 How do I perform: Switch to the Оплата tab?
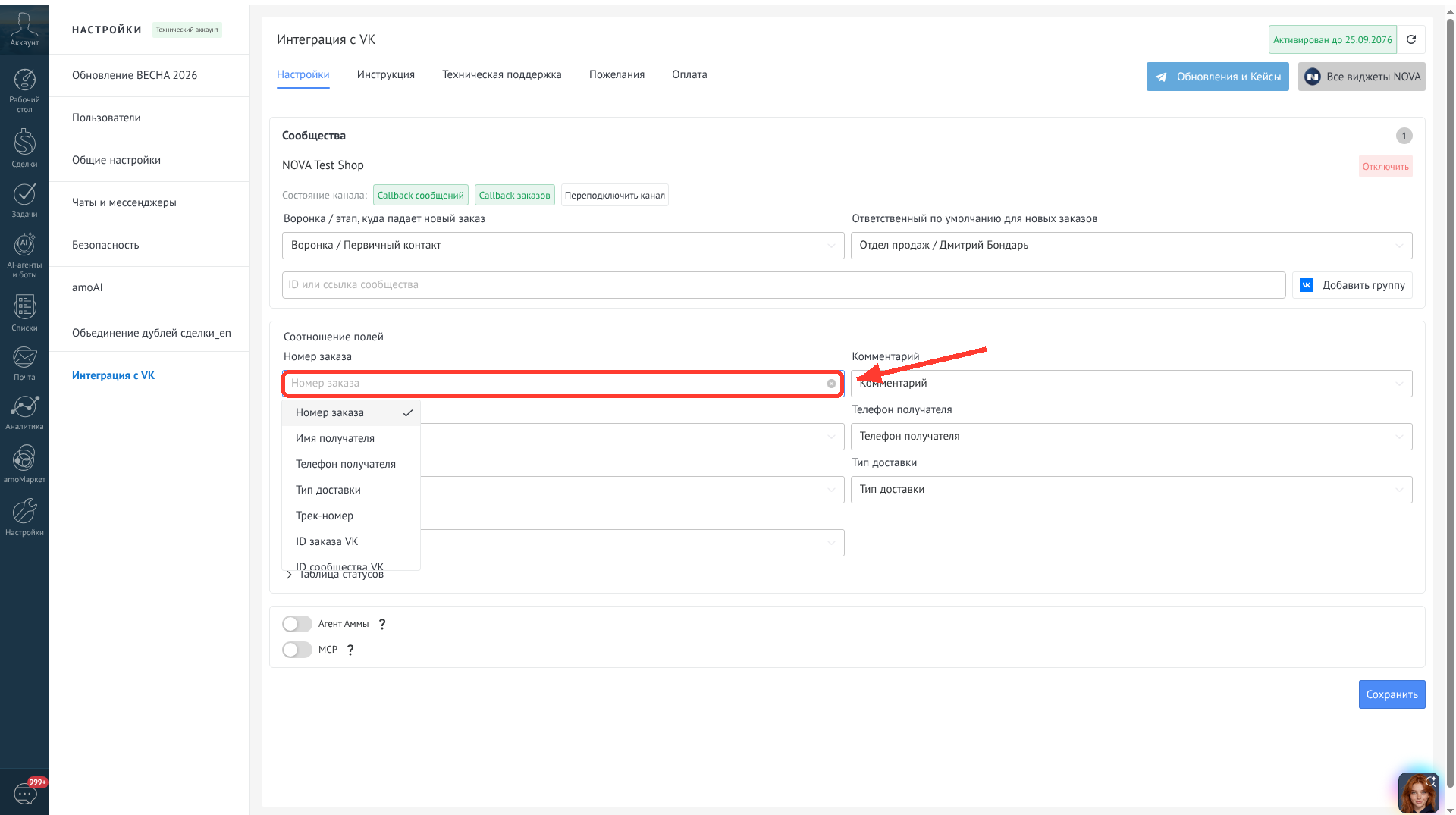coord(689,74)
